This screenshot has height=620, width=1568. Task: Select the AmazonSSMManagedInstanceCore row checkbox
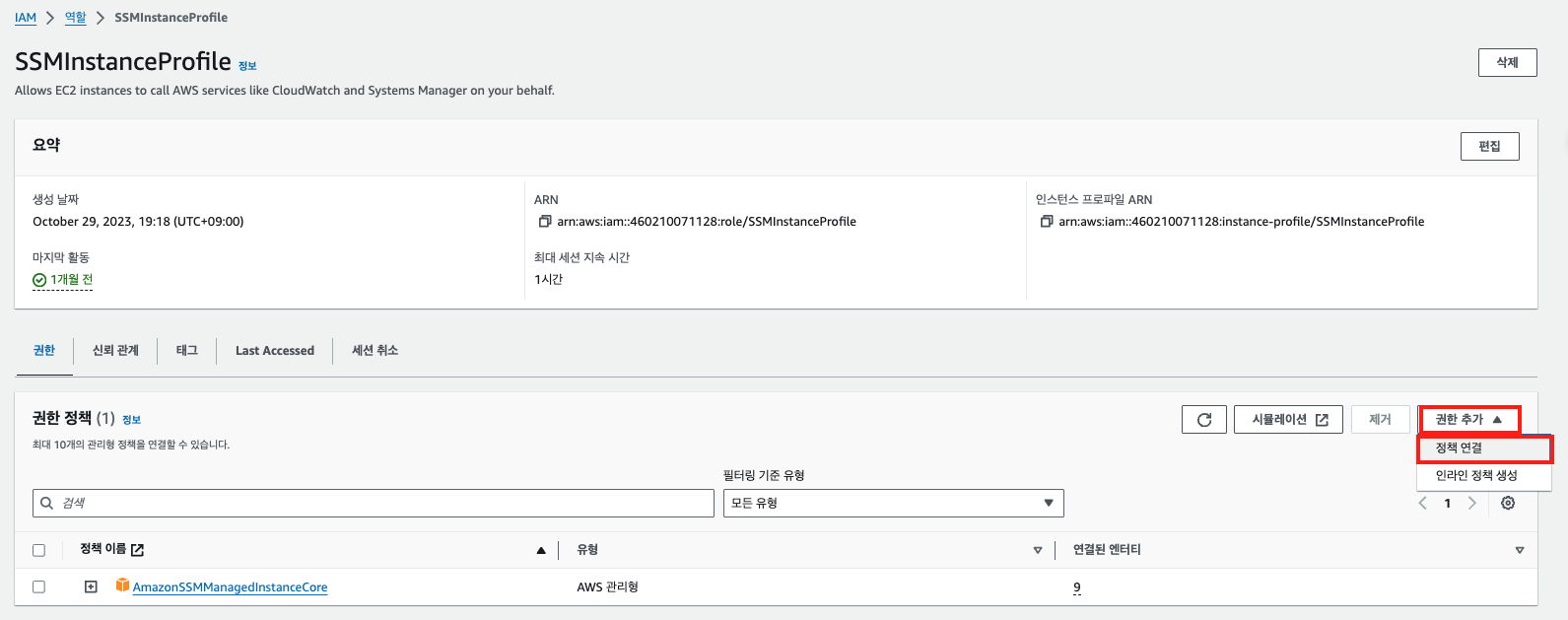point(39,586)
